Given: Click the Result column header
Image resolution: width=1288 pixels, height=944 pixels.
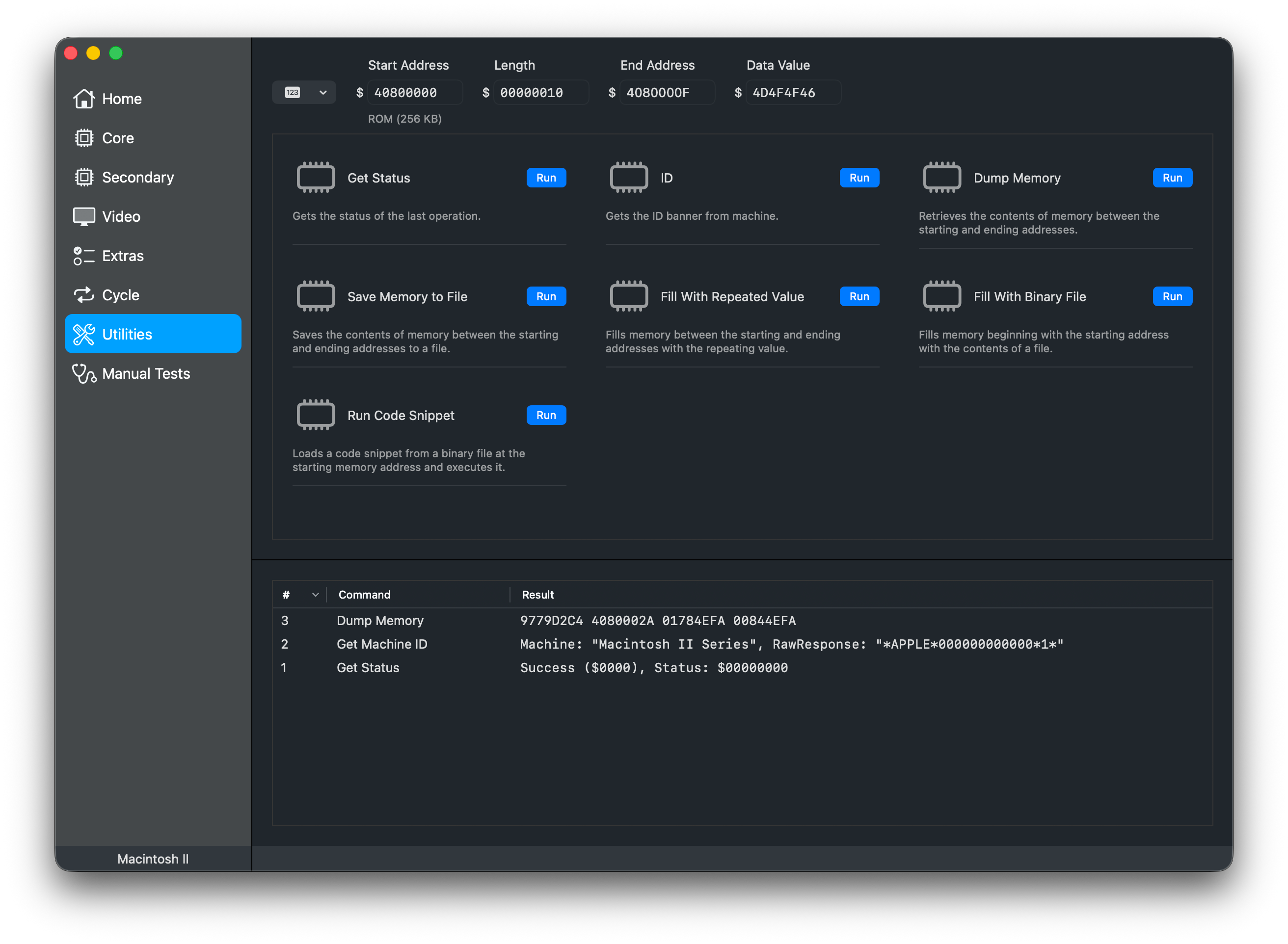Looking at the screenshot, I should pos(537,595).
